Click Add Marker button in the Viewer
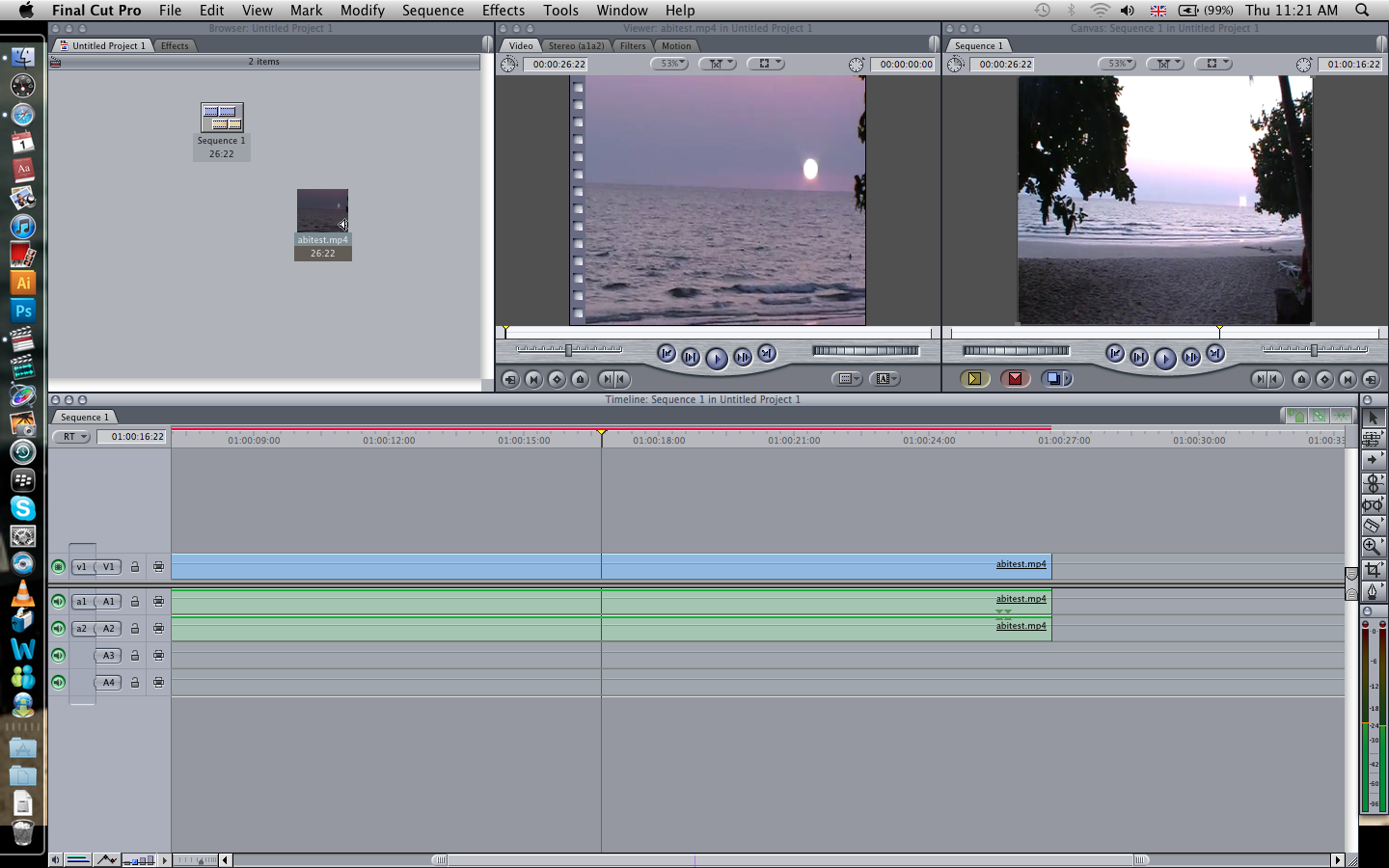This screenshot has height=868, width=1389. [x=580, y=379]
